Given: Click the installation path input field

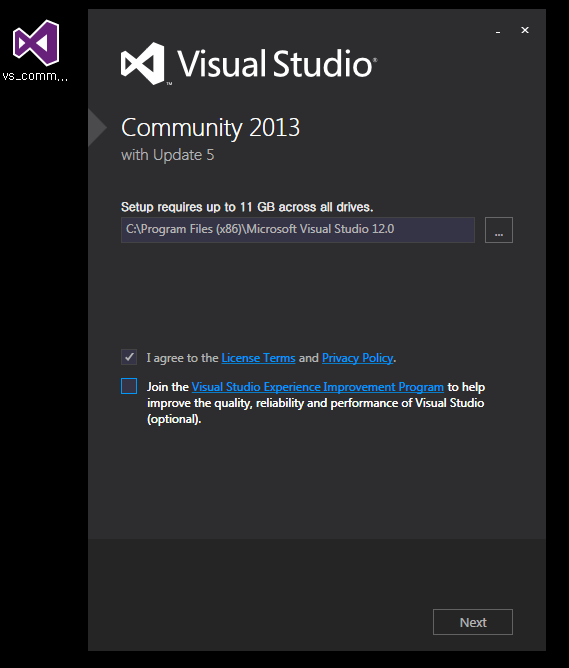Looking at the screenshot, I should tap(298, 230).
